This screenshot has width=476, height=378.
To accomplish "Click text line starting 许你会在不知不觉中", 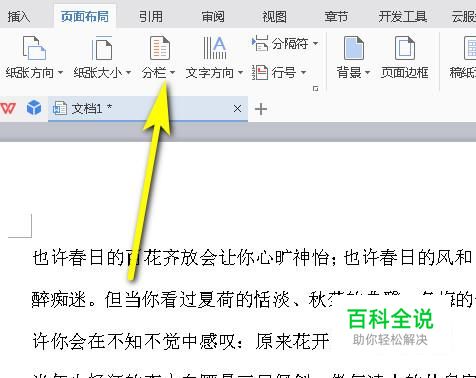I will pos(181,341).
